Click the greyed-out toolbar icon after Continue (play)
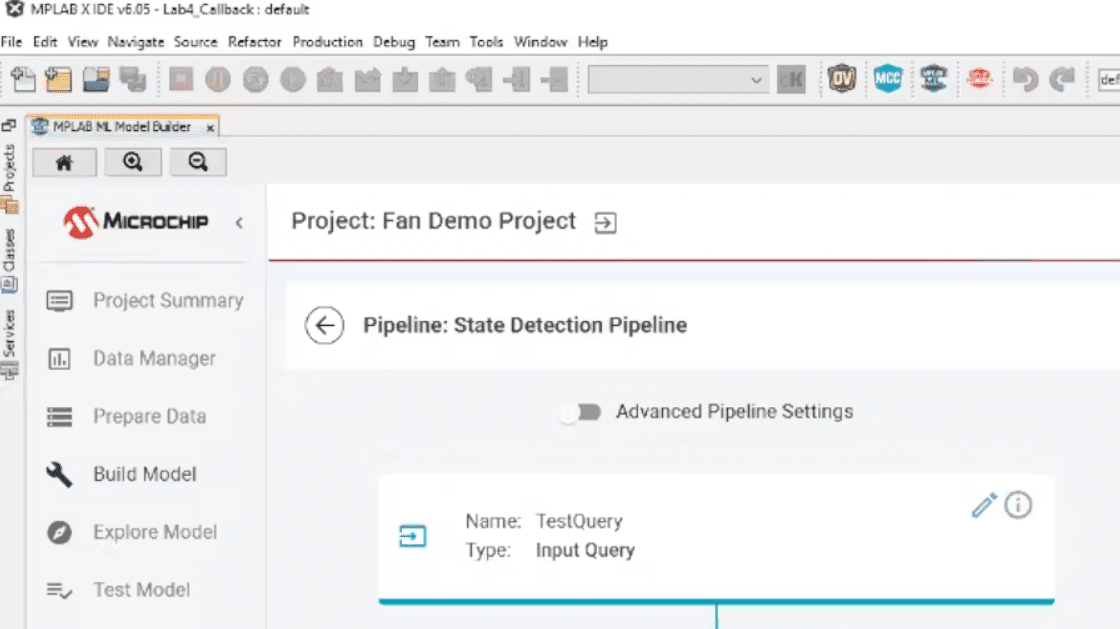This screenshot has height=629, width=1120. point(330,79)
